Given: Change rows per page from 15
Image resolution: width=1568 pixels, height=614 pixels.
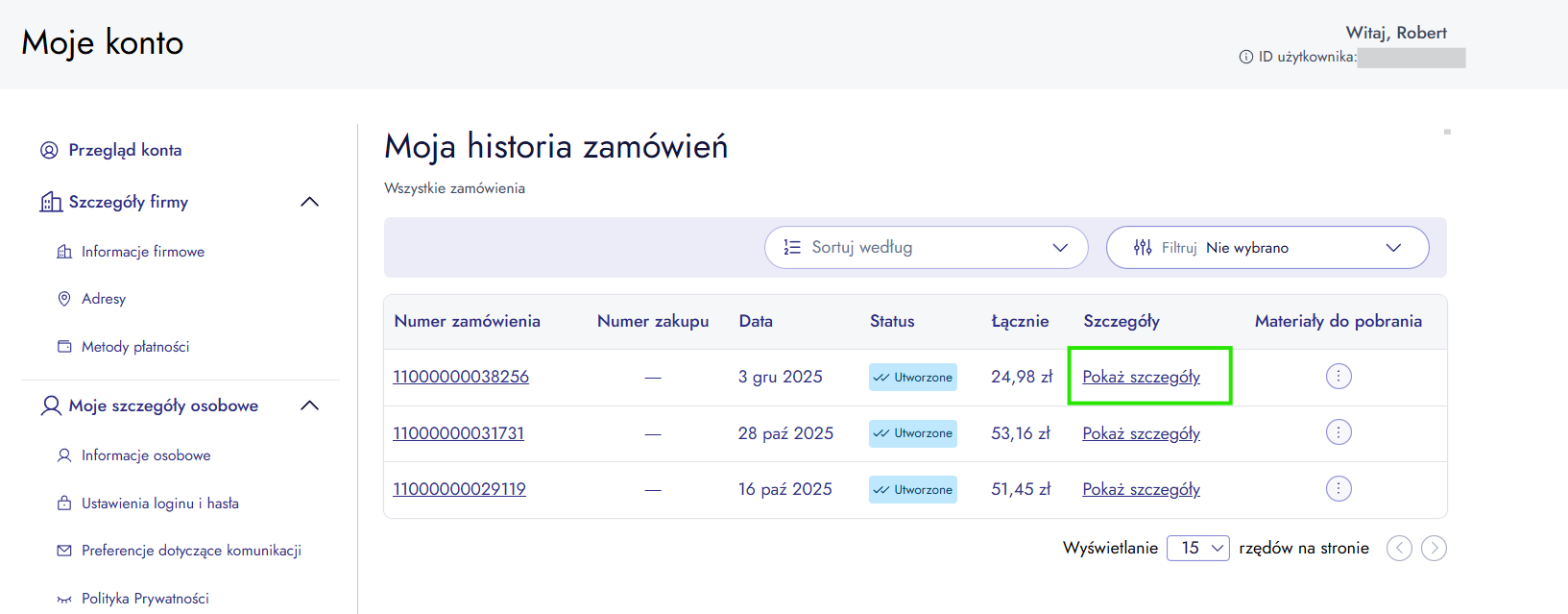Looking at the screenshot, I should coord(1198,548).
